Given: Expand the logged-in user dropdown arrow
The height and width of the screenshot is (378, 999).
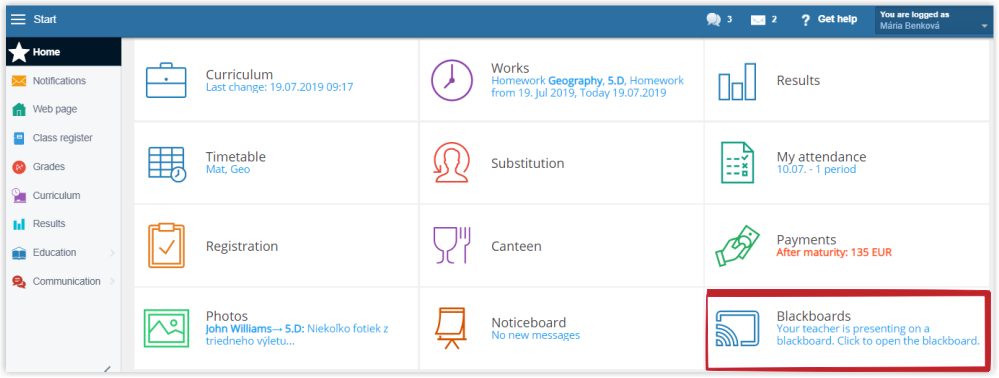Looking at the screenshot, I should click(x=984, y=27).
